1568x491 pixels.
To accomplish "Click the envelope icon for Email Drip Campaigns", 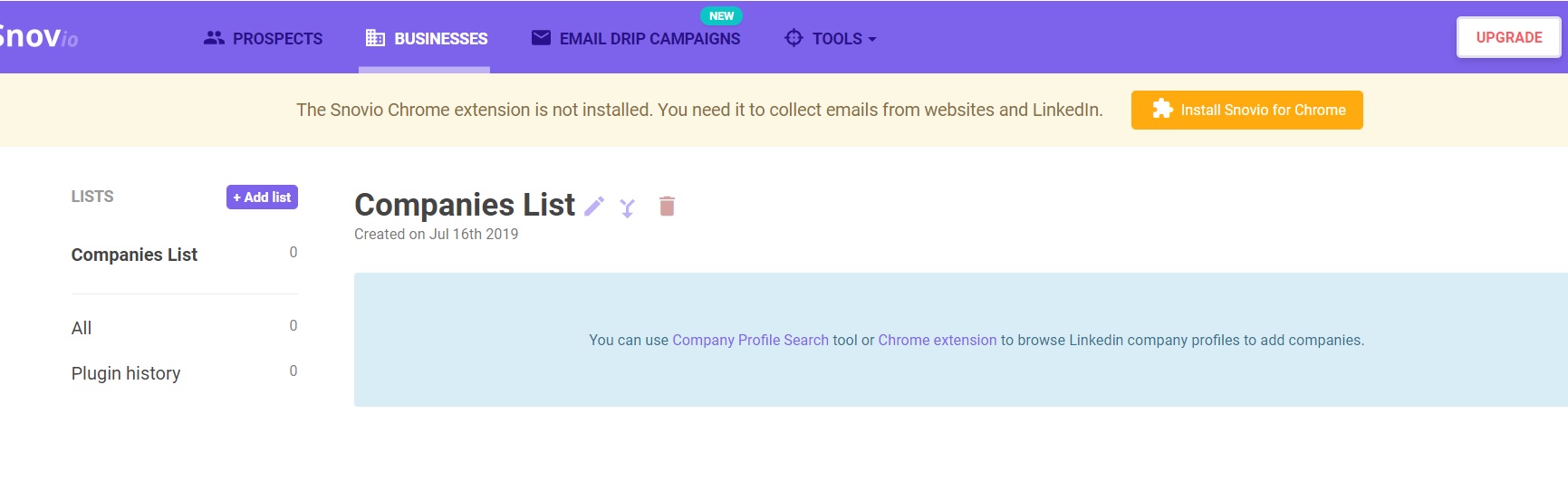I will pos(541,38).
